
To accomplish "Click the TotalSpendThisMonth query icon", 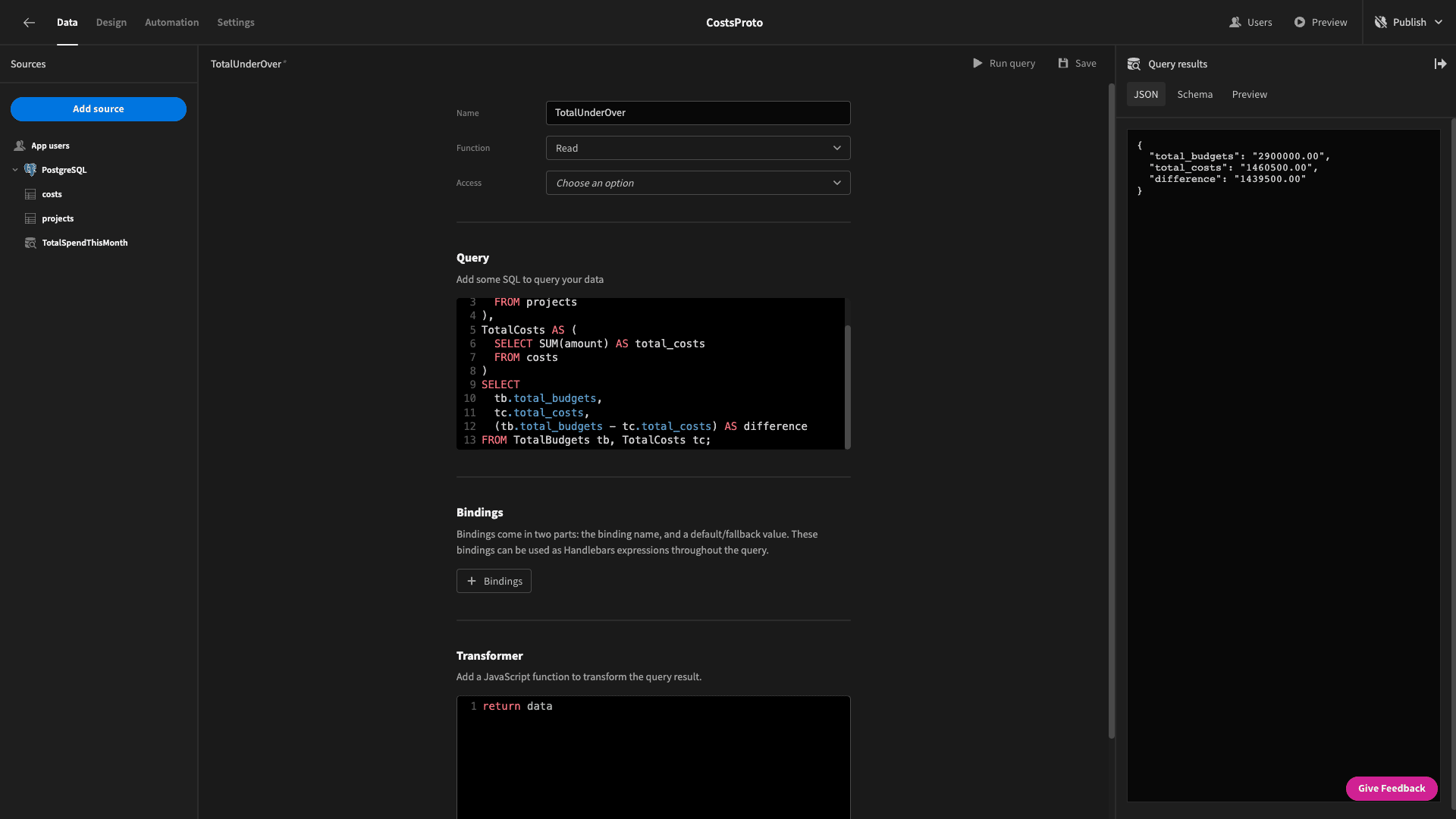I will click(x=30, y=243).
